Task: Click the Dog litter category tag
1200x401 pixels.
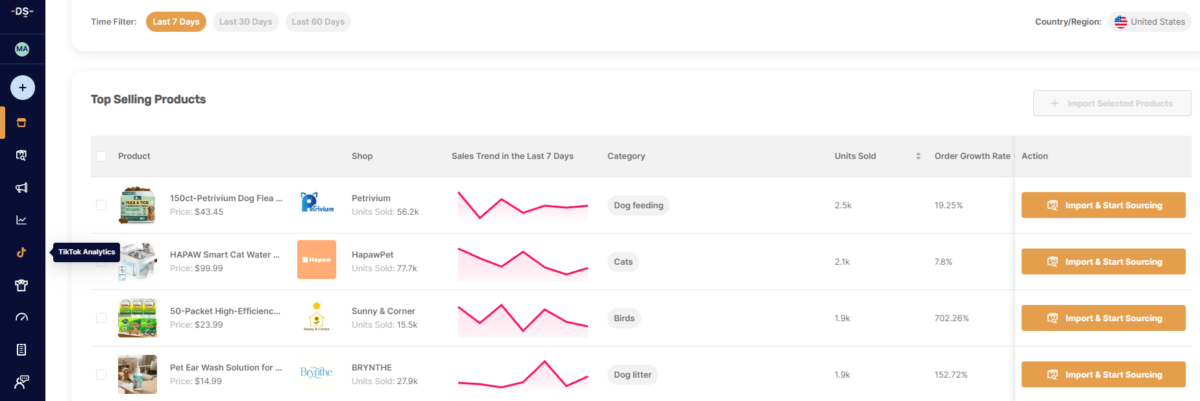Action: (634, 374)
